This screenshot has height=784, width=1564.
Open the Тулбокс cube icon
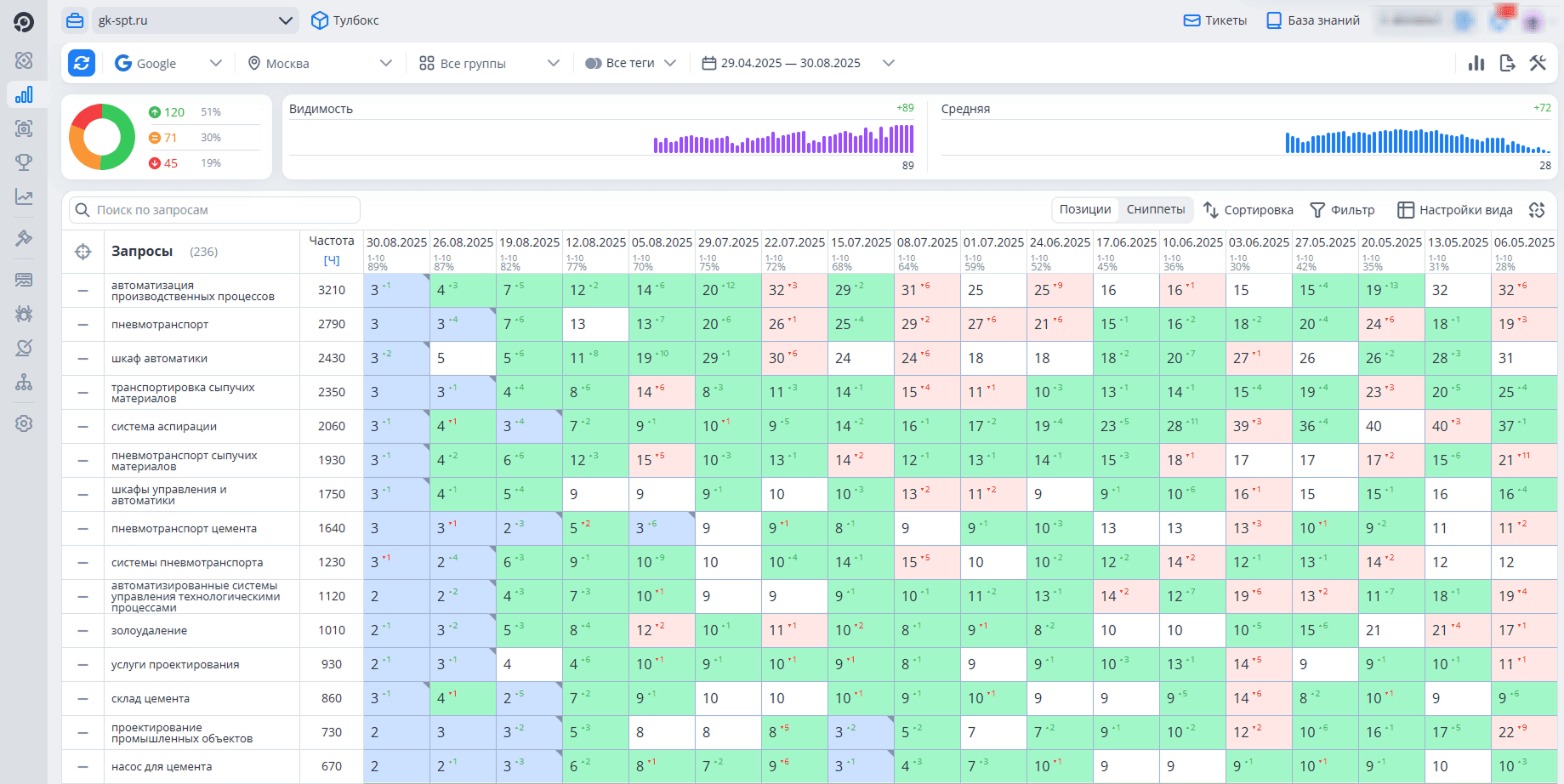320,20
